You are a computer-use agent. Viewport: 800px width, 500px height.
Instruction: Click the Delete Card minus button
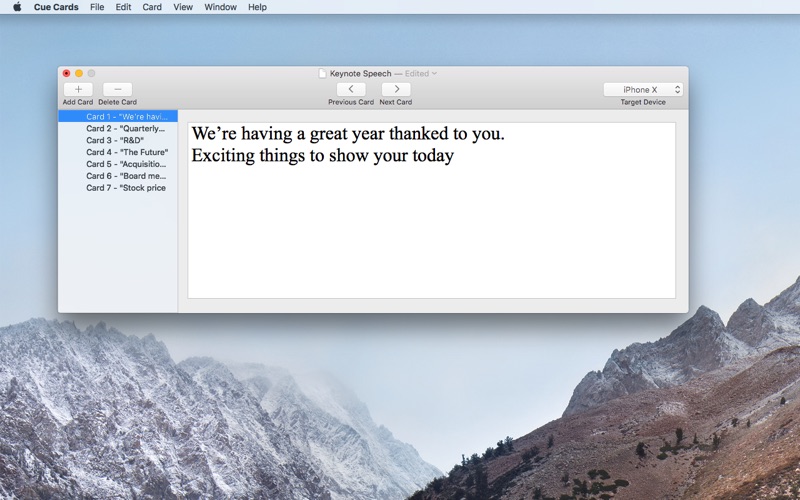point(117,89)
